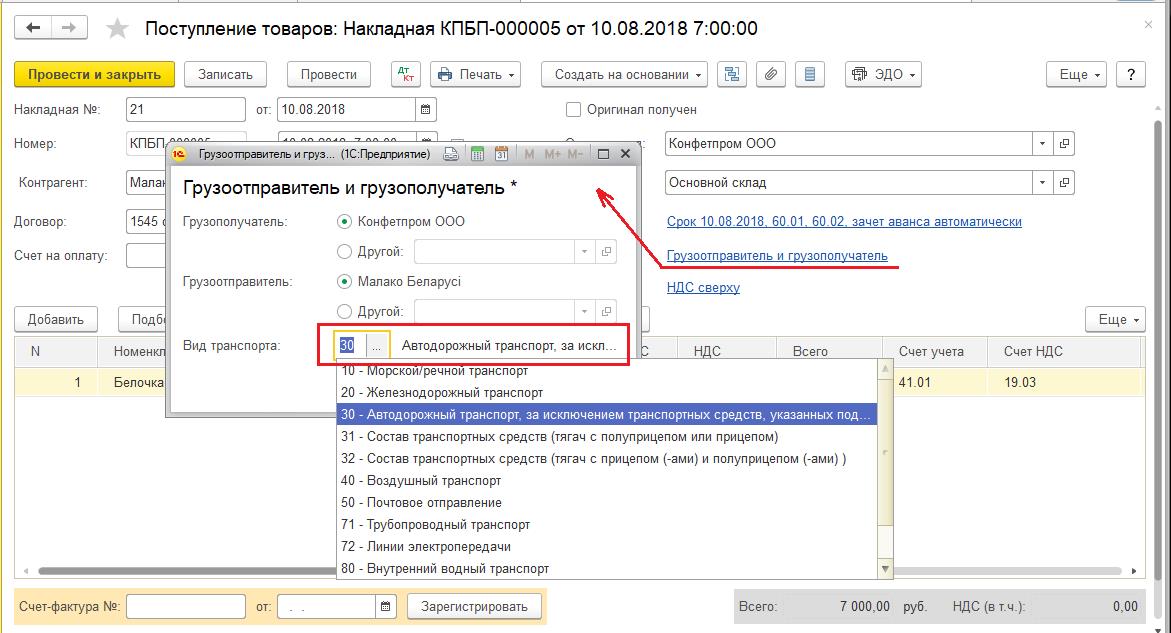Choose 80 - Внутренний водный транспорт

point(607,568)
